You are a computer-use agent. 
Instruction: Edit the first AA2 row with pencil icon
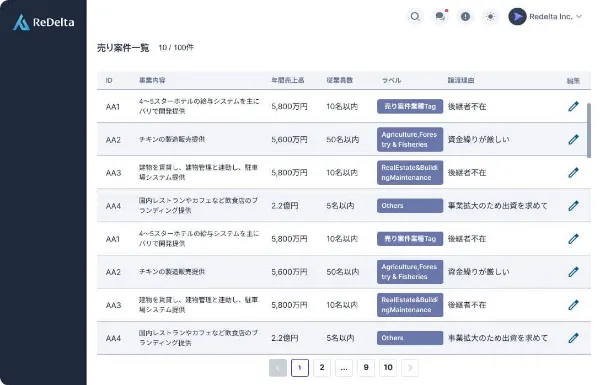coord(573,139)
